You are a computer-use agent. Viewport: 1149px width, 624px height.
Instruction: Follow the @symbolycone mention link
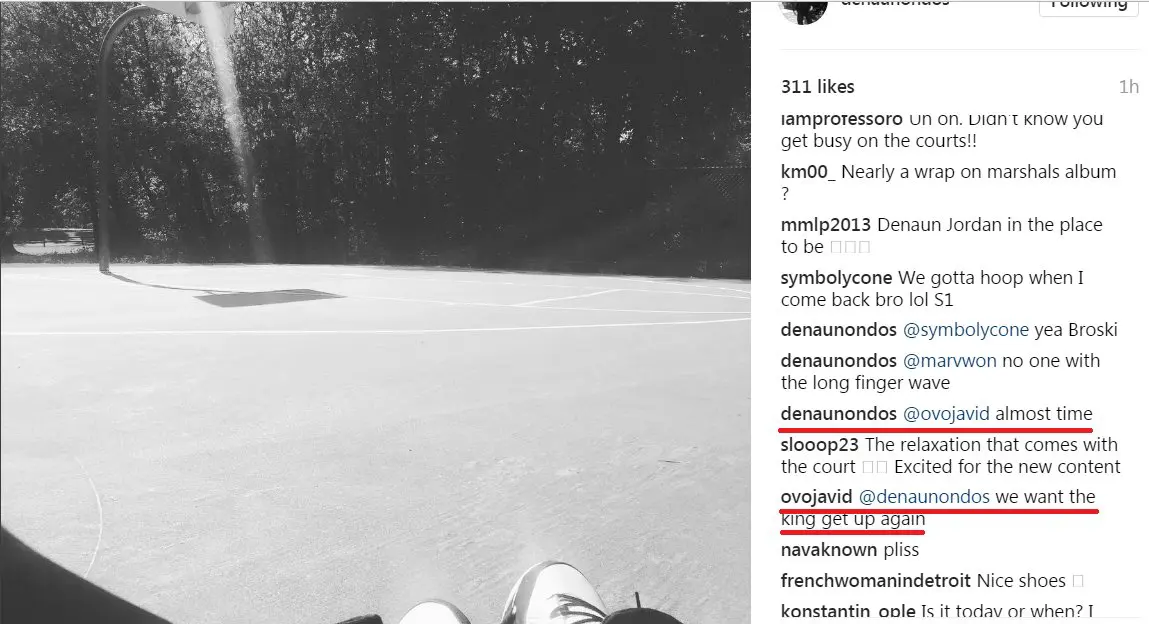(965, 330)
